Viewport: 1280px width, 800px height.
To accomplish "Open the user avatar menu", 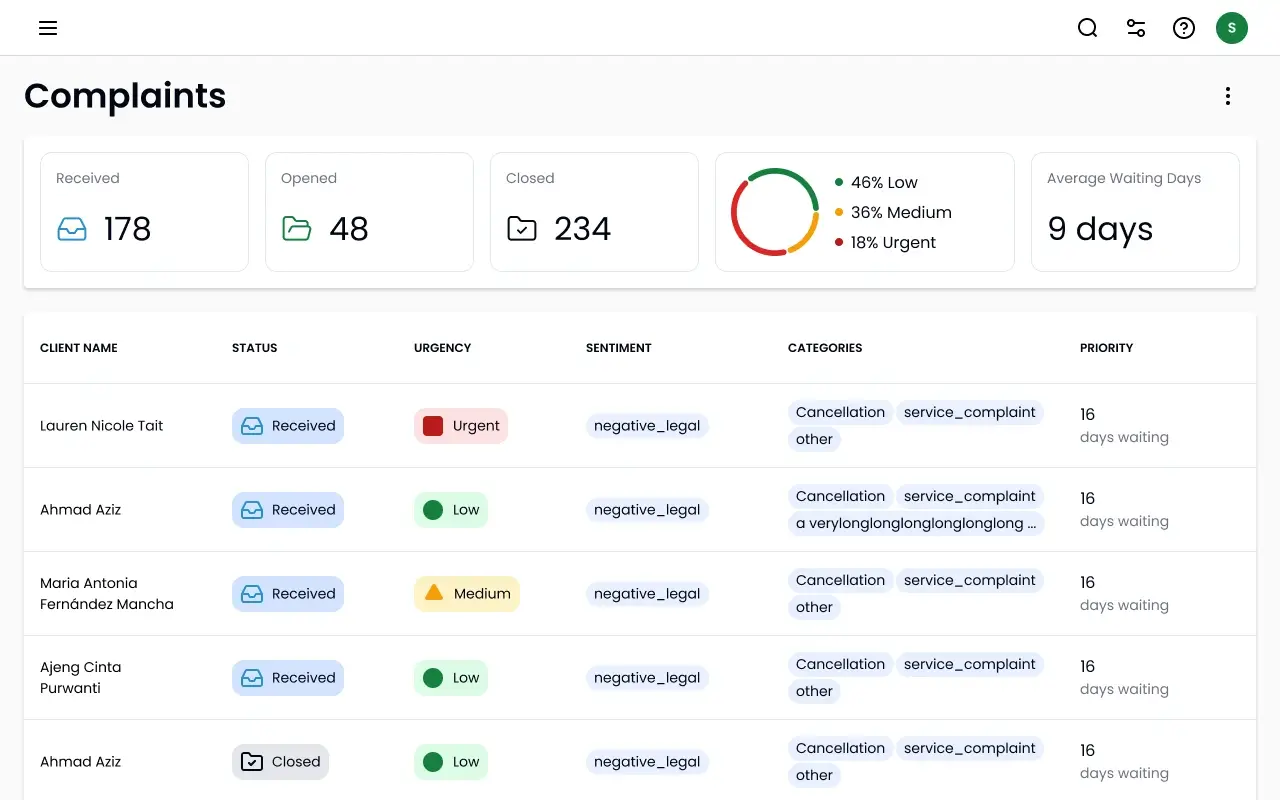I will click(x=1232, y=28).
